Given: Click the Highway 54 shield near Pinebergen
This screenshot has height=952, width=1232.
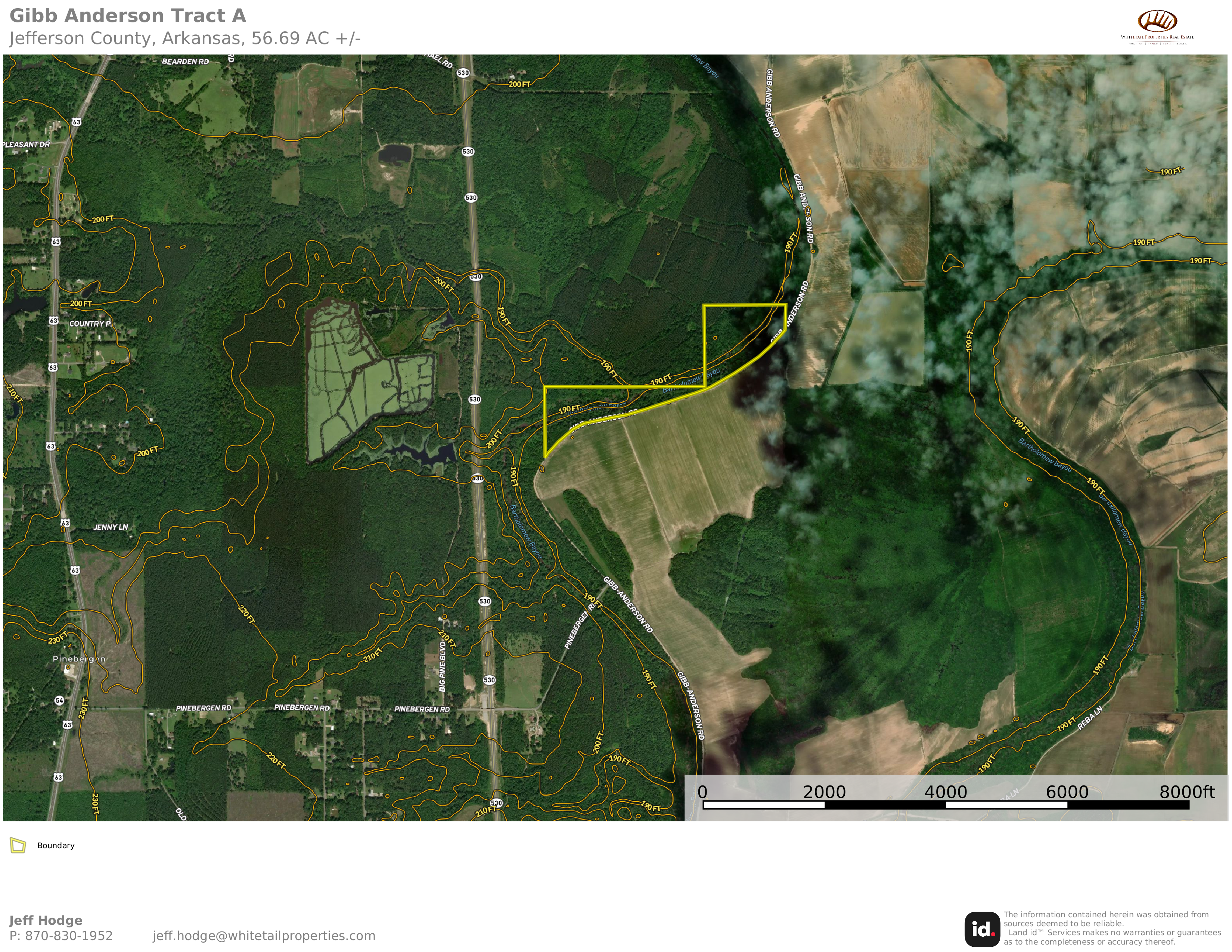Looking at the screenshot, I should tap(59, 700).
